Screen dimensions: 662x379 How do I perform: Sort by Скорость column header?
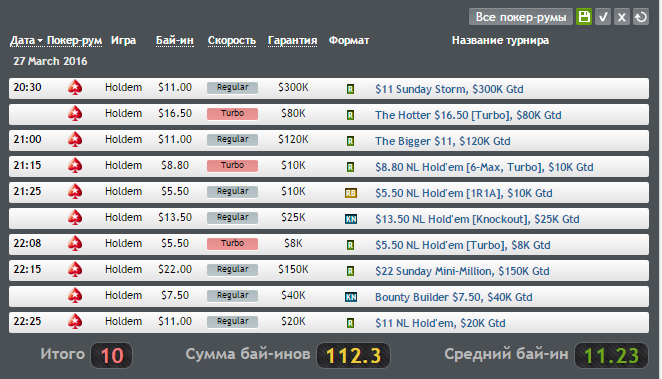[x=232, y=41]
